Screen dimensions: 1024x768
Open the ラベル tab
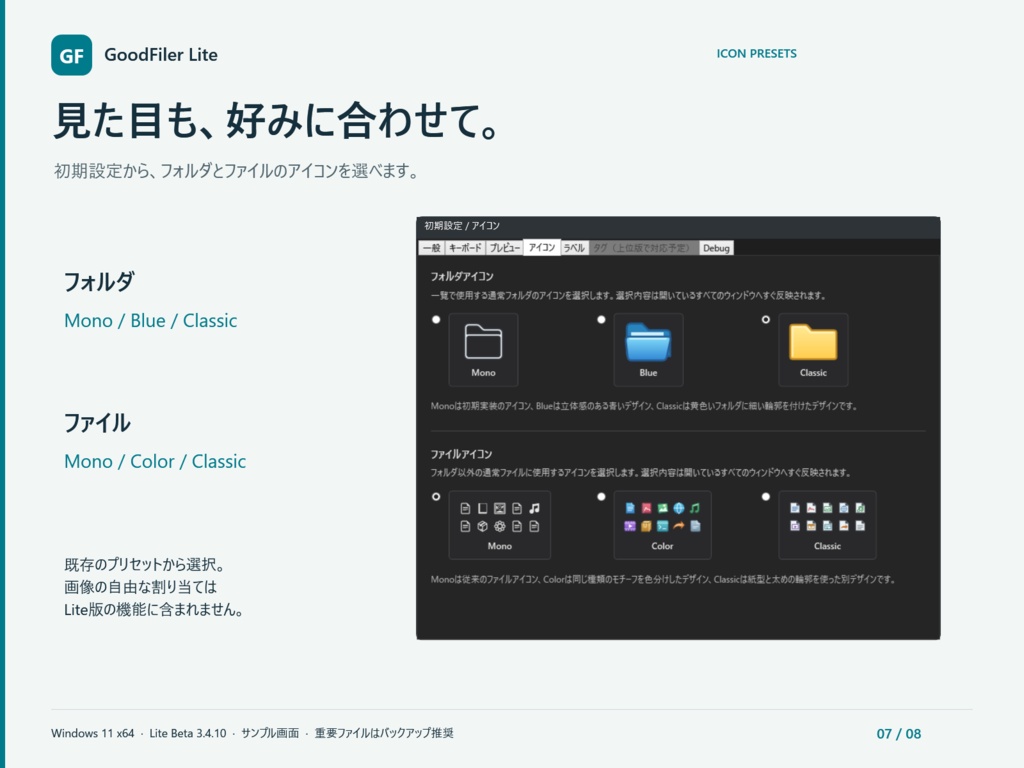click(575, 248)
